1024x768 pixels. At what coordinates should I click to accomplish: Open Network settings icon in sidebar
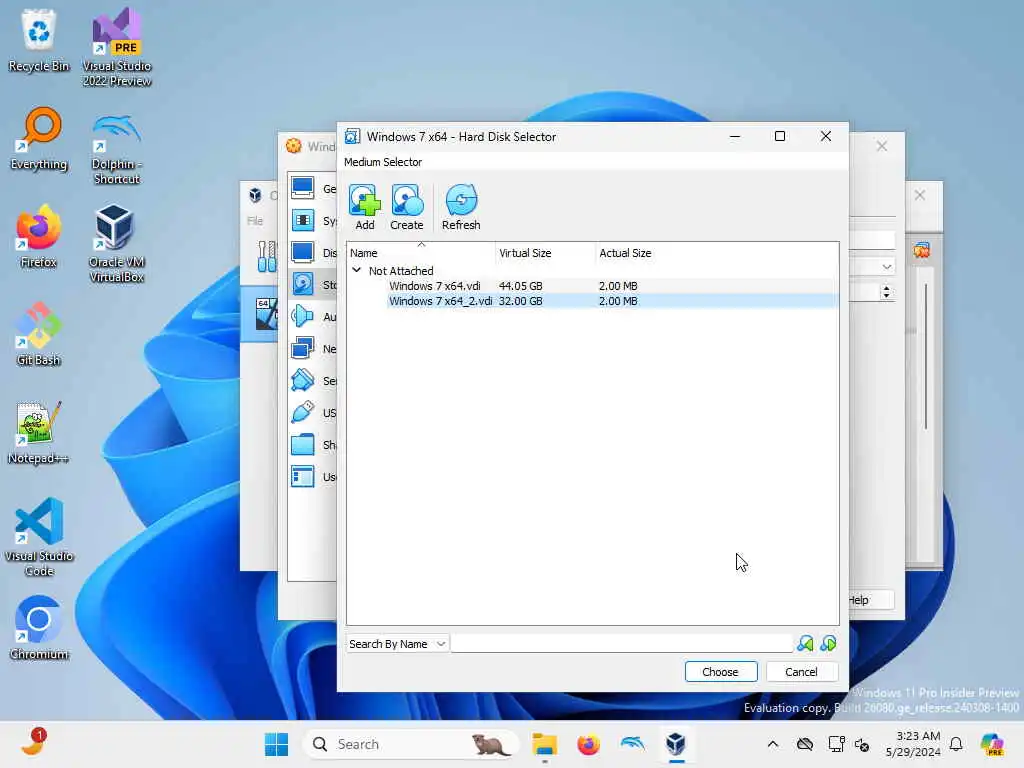coord(302,348)
